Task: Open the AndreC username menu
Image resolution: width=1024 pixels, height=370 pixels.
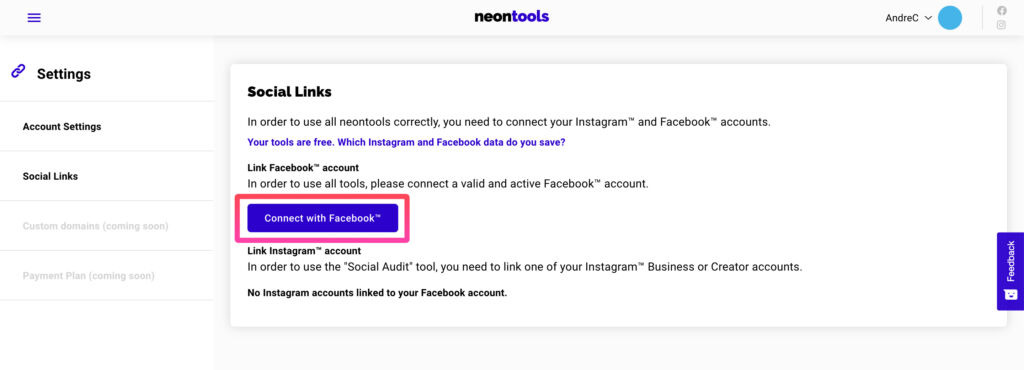Action: (x=901, y=18)
